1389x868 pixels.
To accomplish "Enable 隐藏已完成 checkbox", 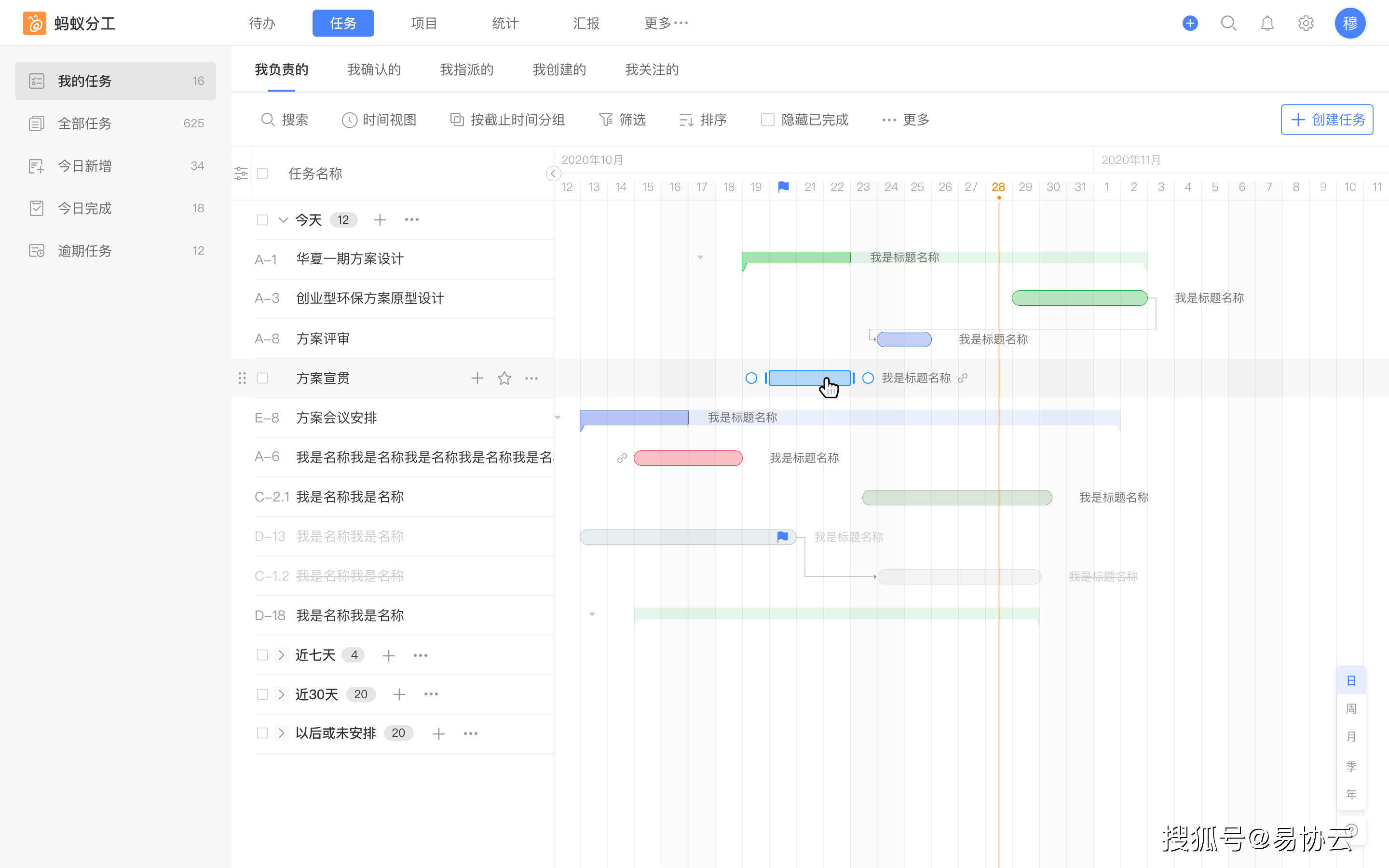I will 767,120.
